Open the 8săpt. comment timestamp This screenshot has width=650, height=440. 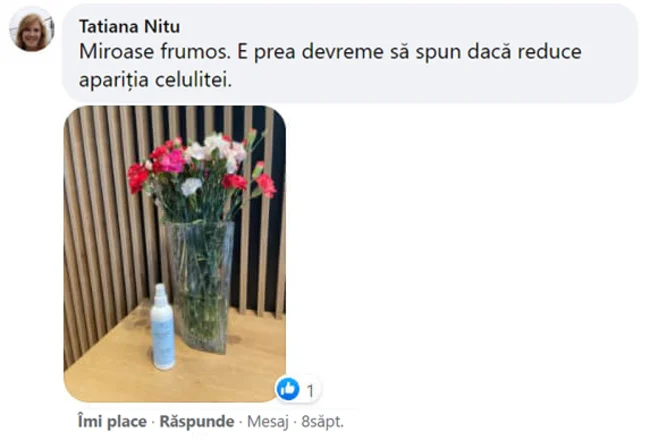pyautogui.click(x=322, y=422)
